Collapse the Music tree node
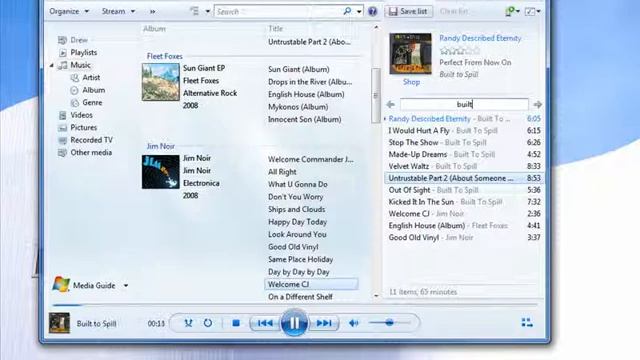 (51, 65)
